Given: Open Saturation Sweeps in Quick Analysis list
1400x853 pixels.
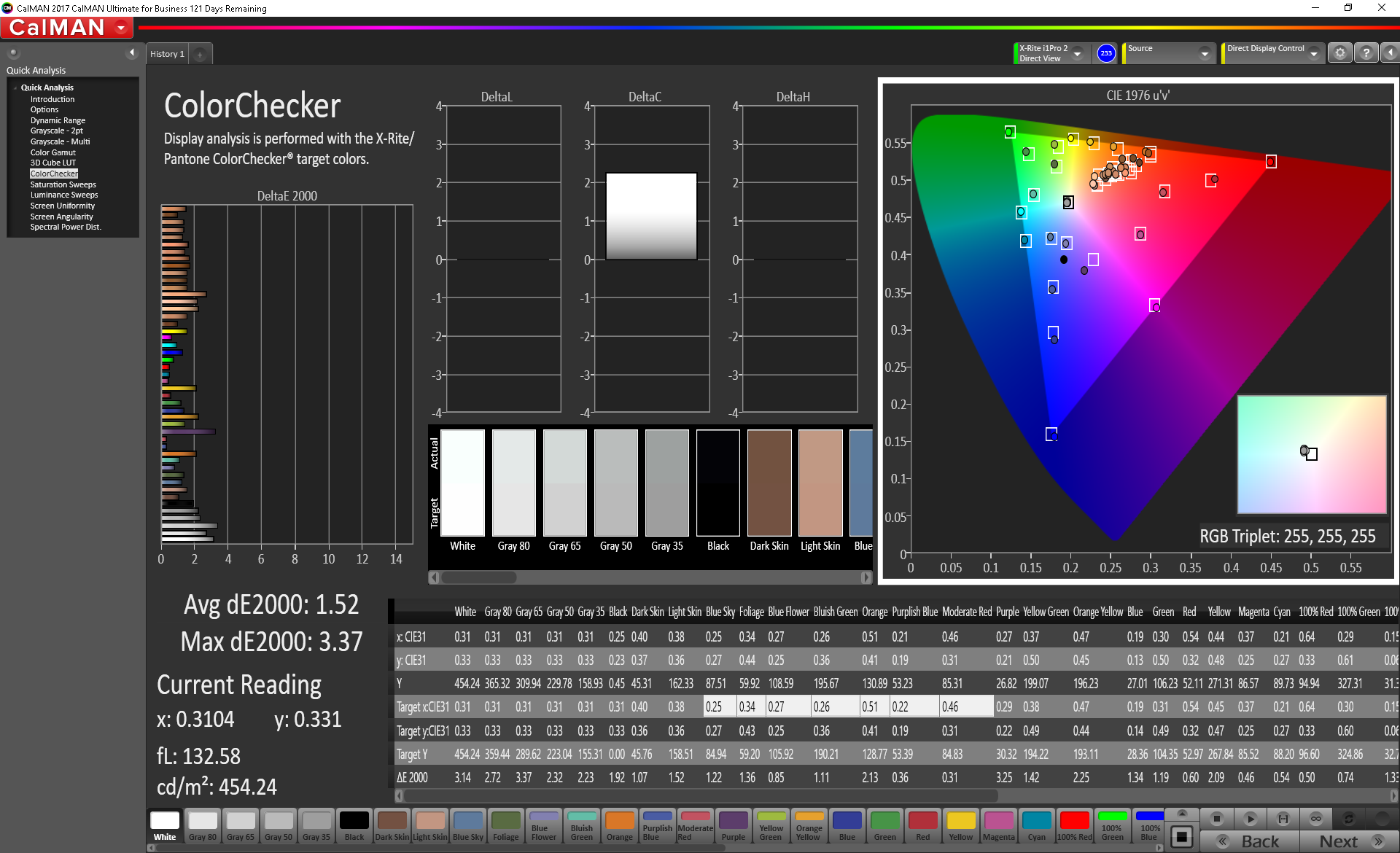Looking at the screenshot, I should coord(63,184).
